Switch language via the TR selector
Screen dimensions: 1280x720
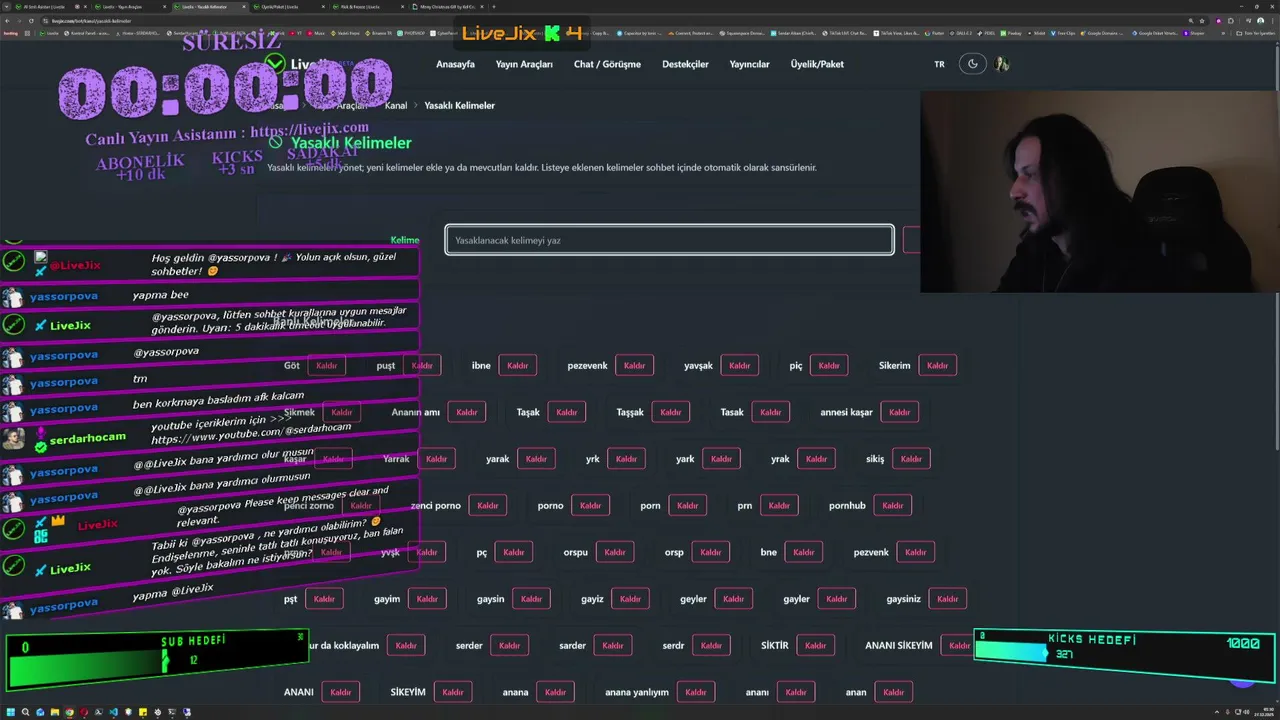pyautogui.click(x=939, y=64)
